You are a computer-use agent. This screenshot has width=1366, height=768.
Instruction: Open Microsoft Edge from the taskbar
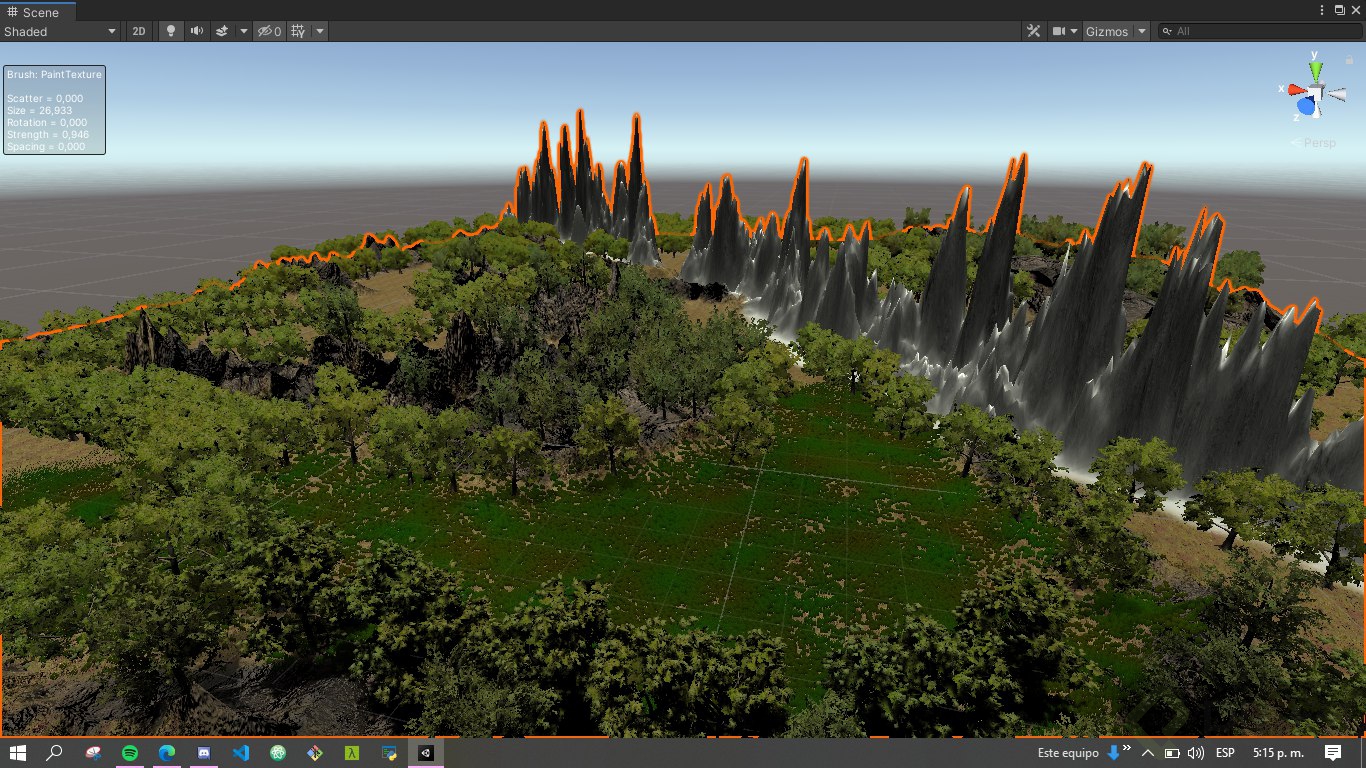167,753
